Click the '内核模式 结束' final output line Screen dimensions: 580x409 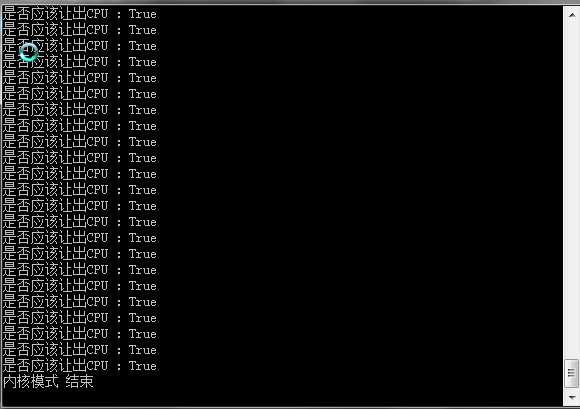[48, 382]
